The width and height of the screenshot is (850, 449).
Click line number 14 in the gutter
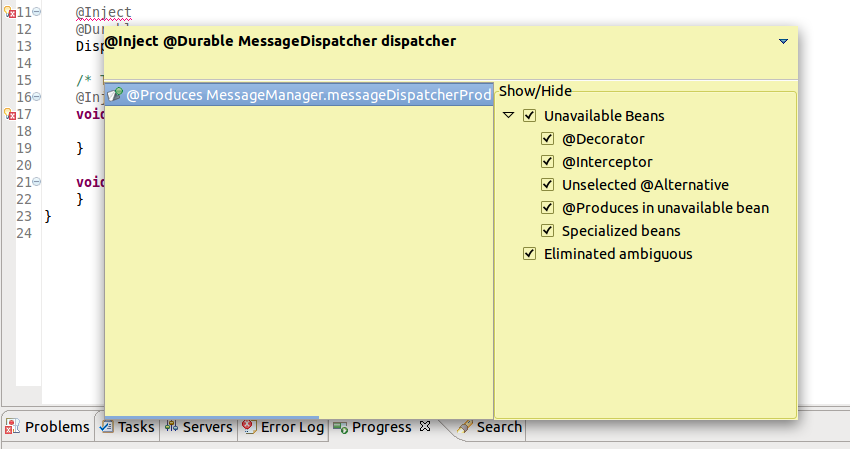click(24, 63)
